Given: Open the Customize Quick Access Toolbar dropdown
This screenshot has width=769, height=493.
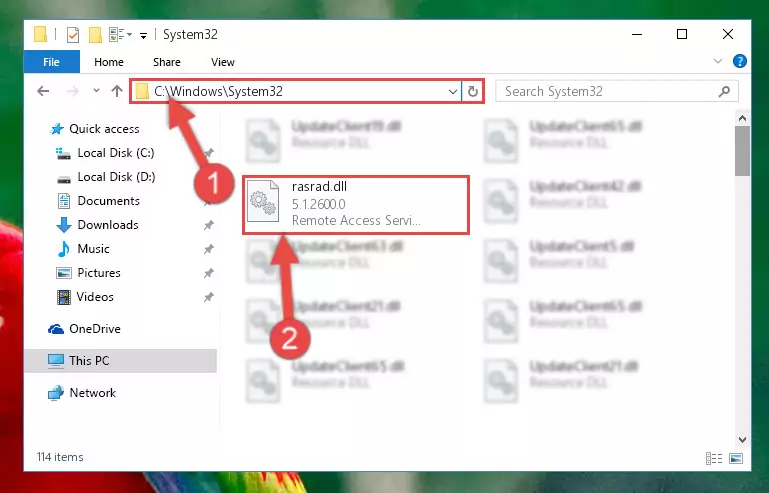Looking at the screenshot, I should tap(143, 35).
